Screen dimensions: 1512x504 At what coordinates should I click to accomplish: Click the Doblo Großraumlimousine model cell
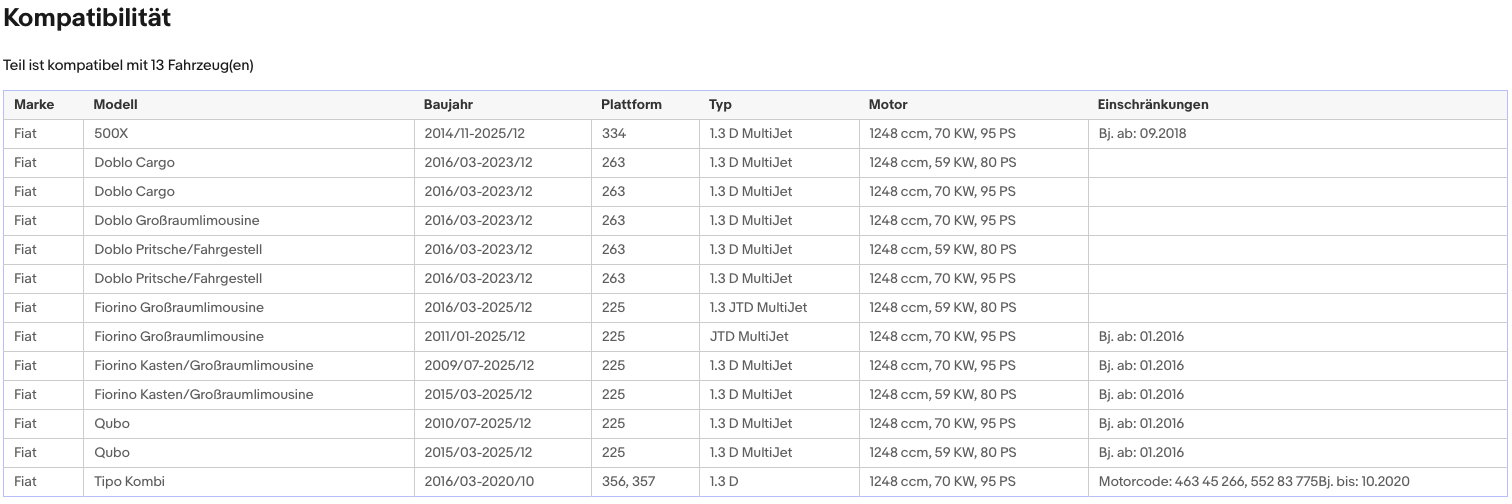[249, 220]
